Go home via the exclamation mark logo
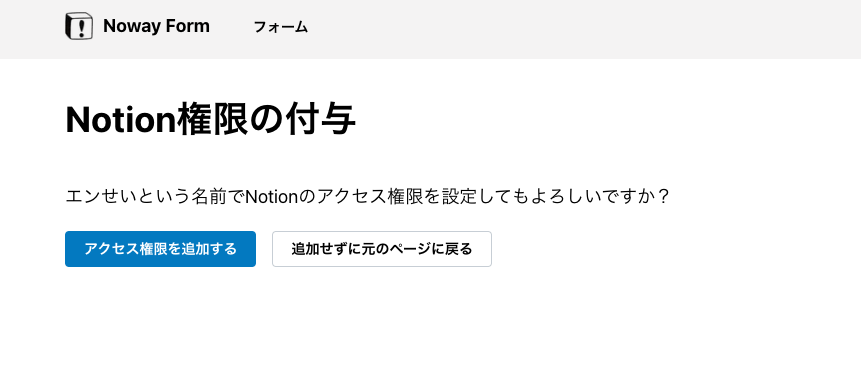The width and height of the screenshot is (861, 378). tap(79, 26)
